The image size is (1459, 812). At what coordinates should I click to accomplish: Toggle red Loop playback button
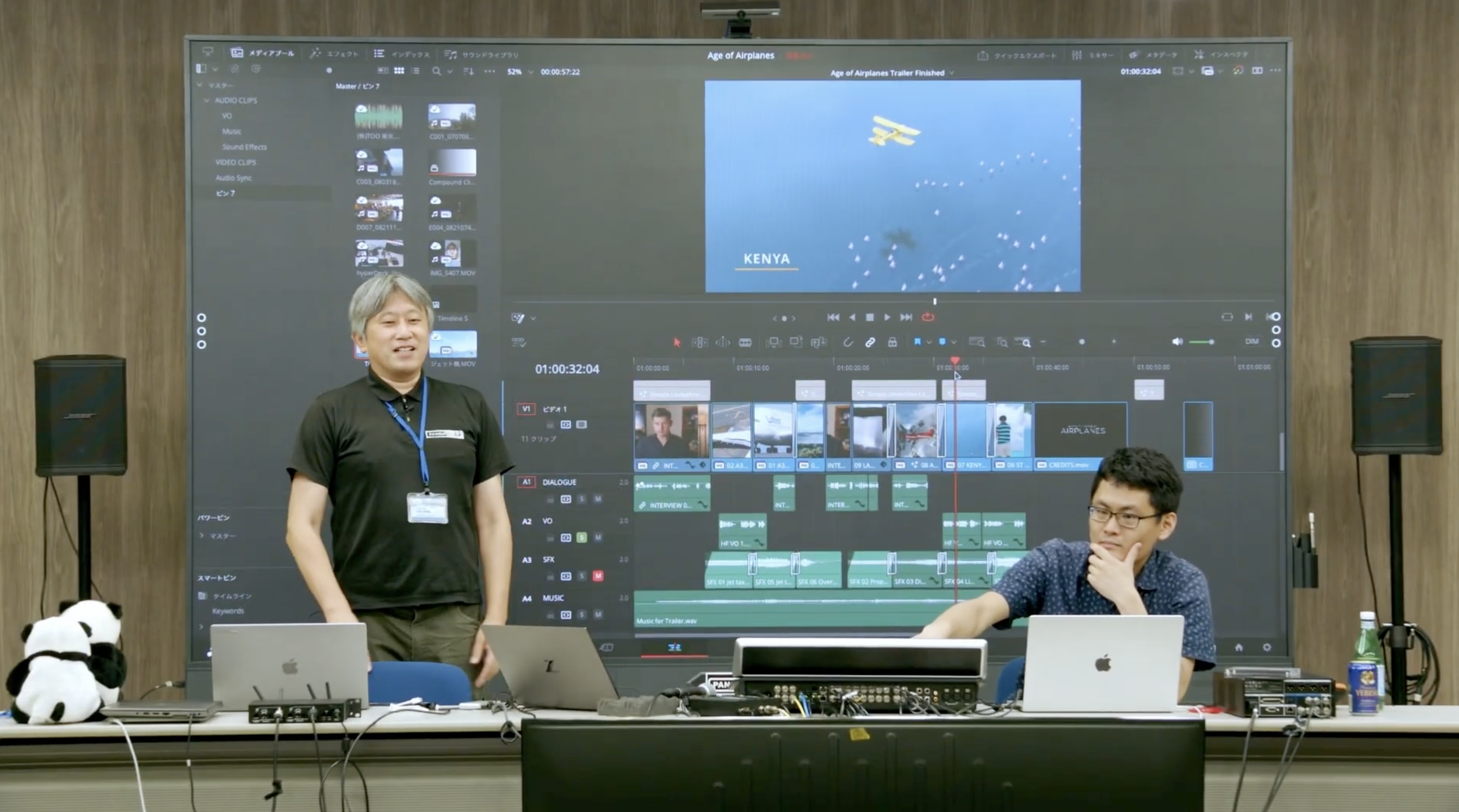click(x=928, y=317)
